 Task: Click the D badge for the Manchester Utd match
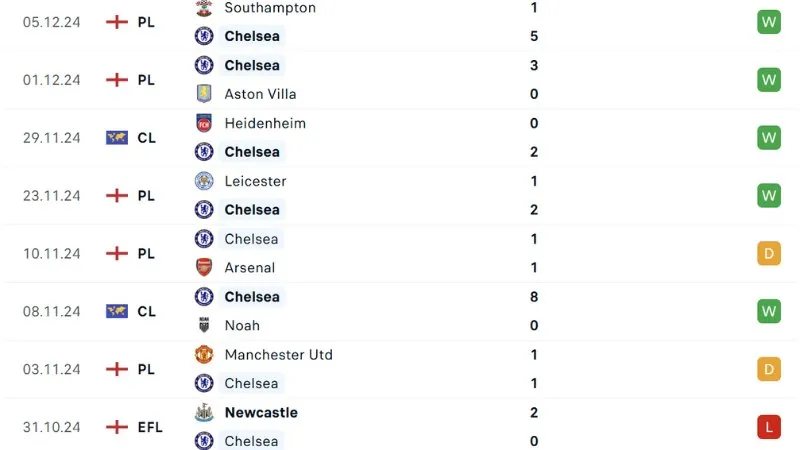(x=768, y=369)
